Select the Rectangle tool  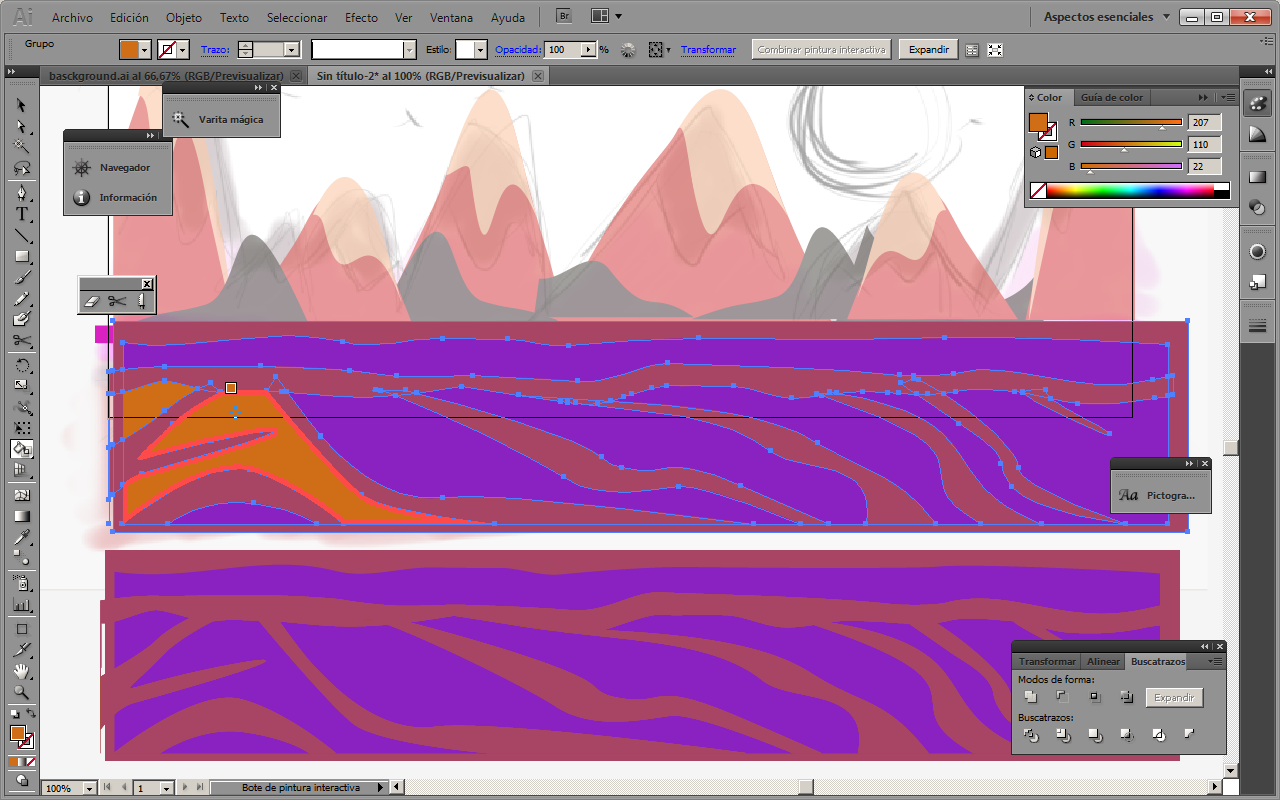click(21, 256)
